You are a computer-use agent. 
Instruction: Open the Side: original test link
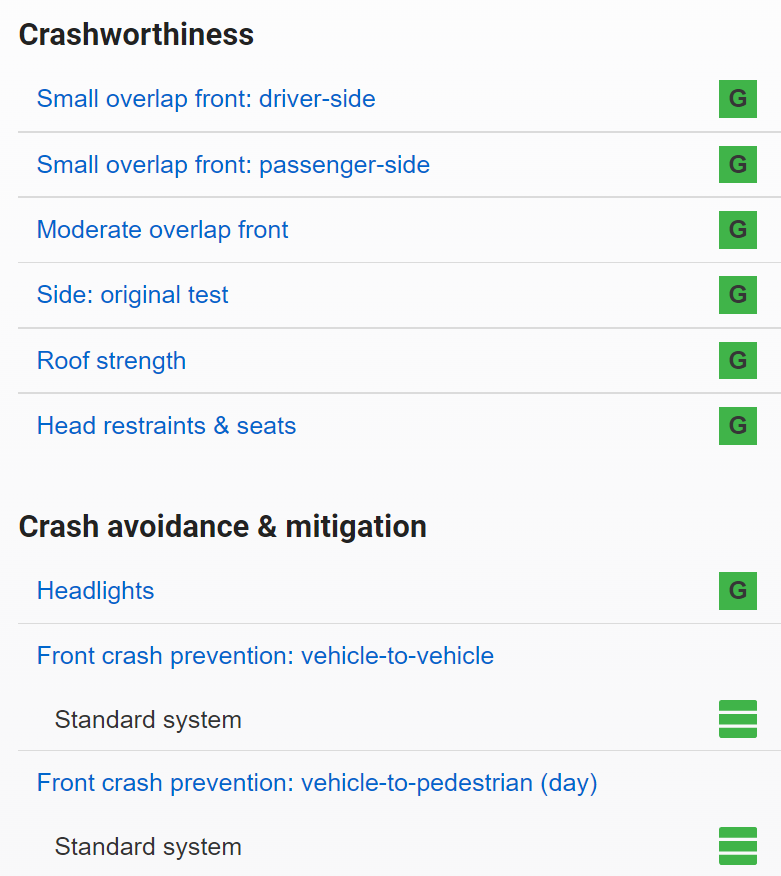click(132, 295)
